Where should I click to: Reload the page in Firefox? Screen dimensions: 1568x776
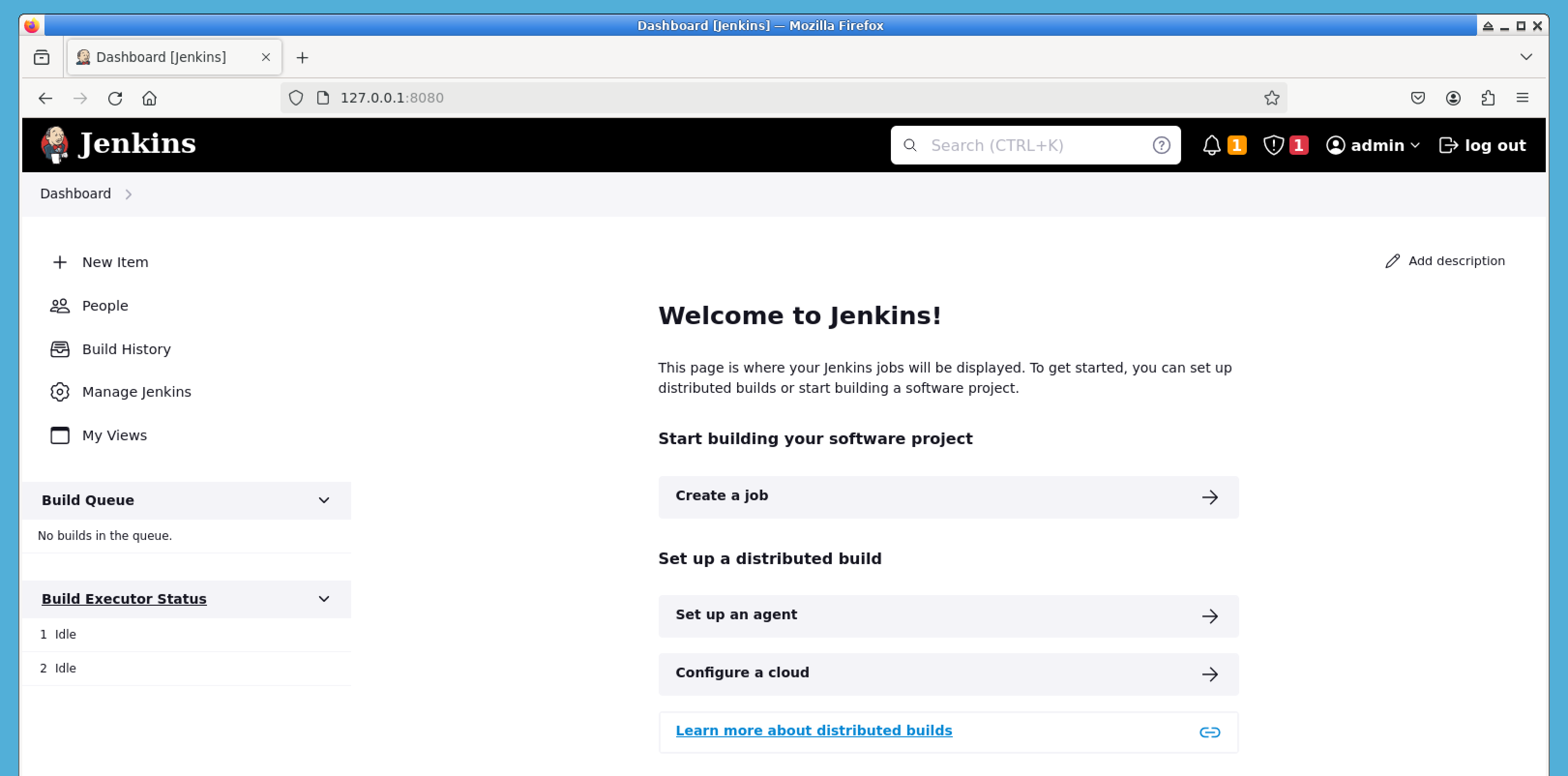tap(115, 98)
